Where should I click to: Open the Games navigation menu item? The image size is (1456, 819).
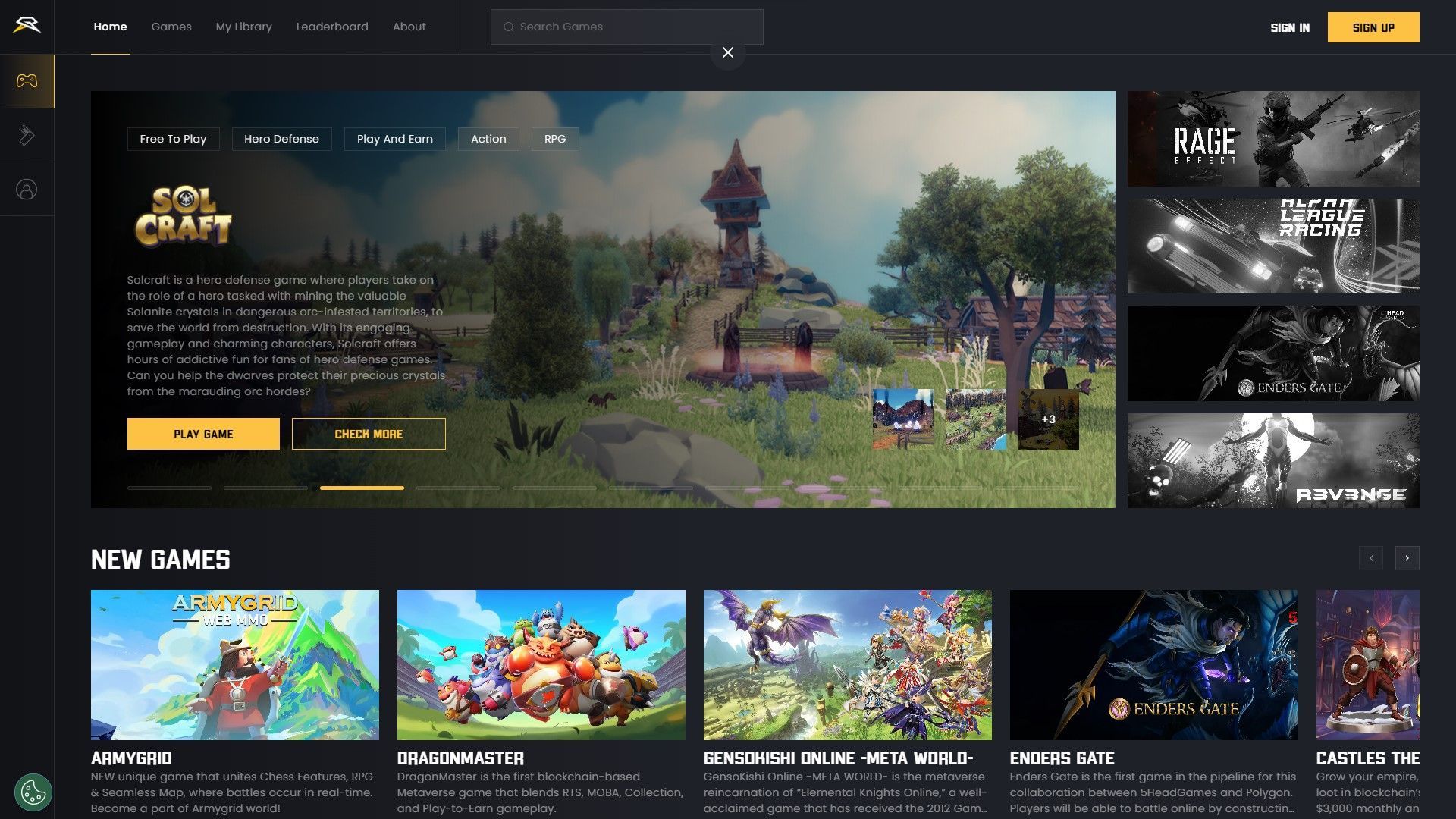point(171,27)
